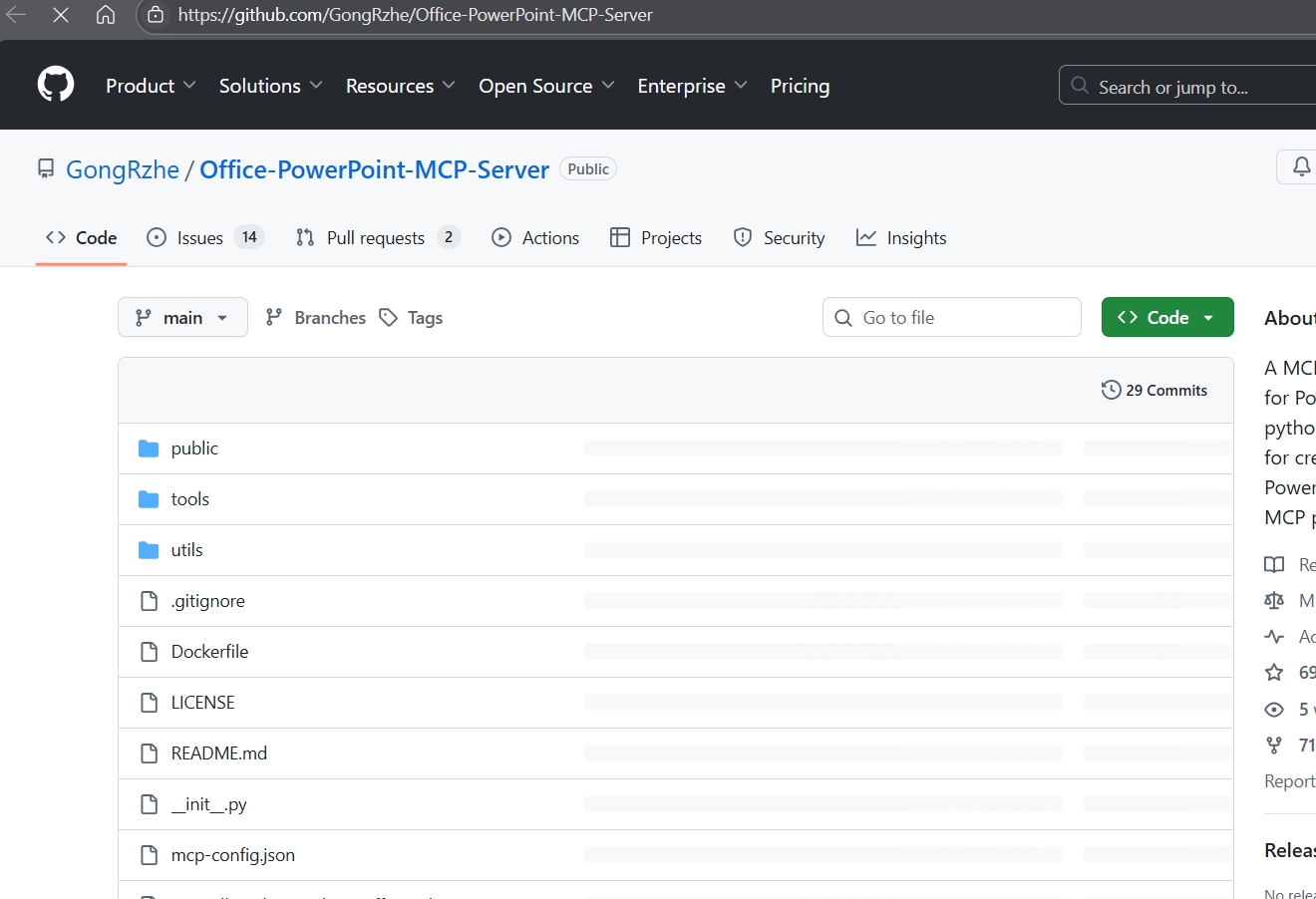Open the LICENSE file
Screen dimensions: 1316x899
pos(203,703)
